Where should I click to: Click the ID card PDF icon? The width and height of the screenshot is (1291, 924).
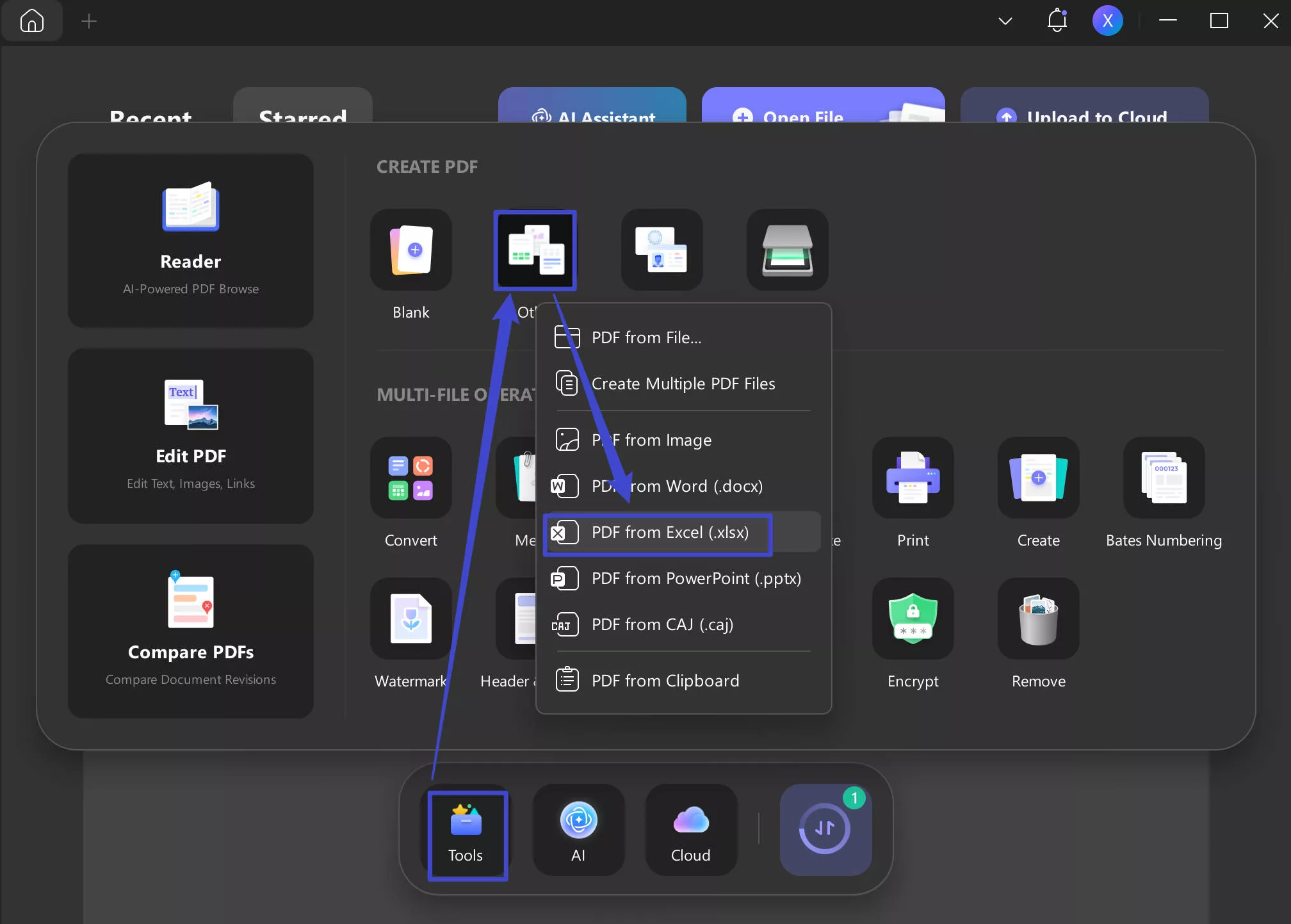point(662,250)
